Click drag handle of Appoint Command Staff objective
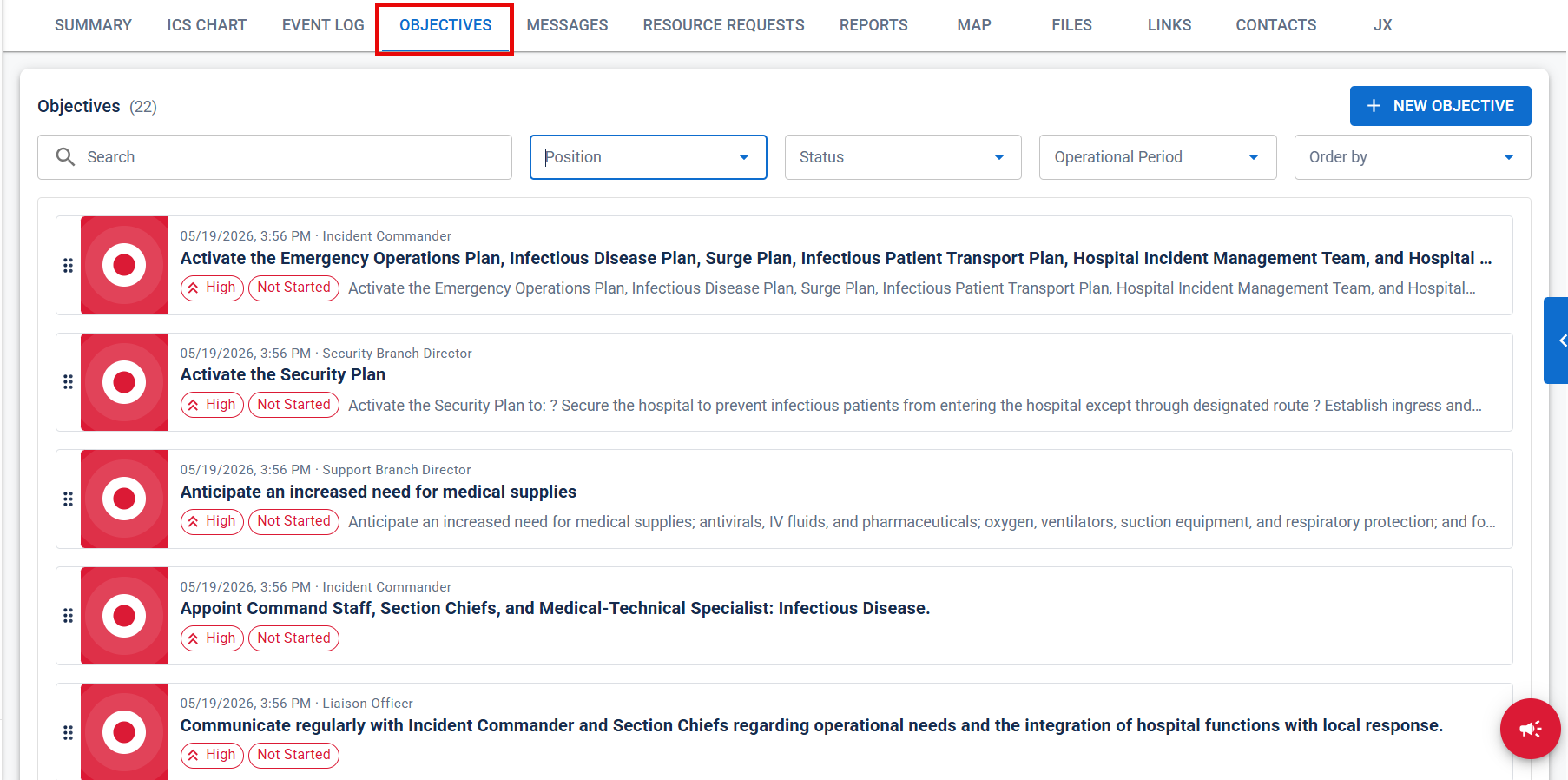The height and width of the screenshot is (780, 1568). 68,616
